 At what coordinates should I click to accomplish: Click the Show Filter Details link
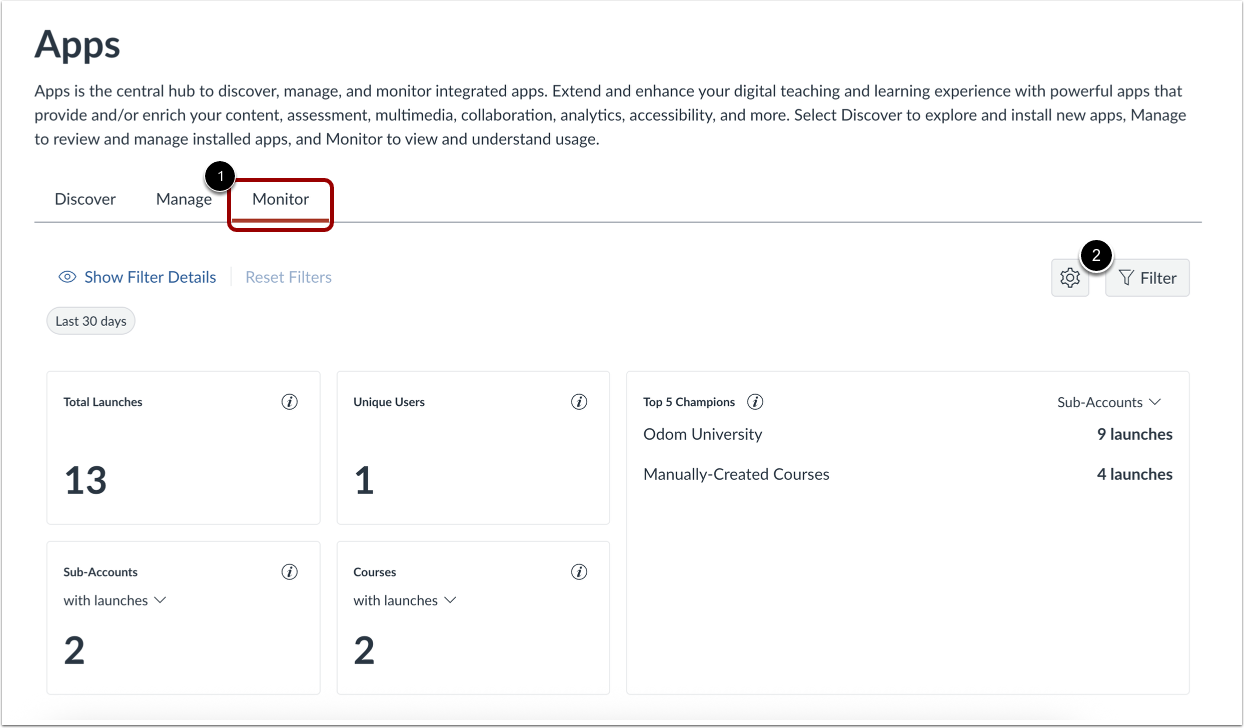tap(150, 276)
